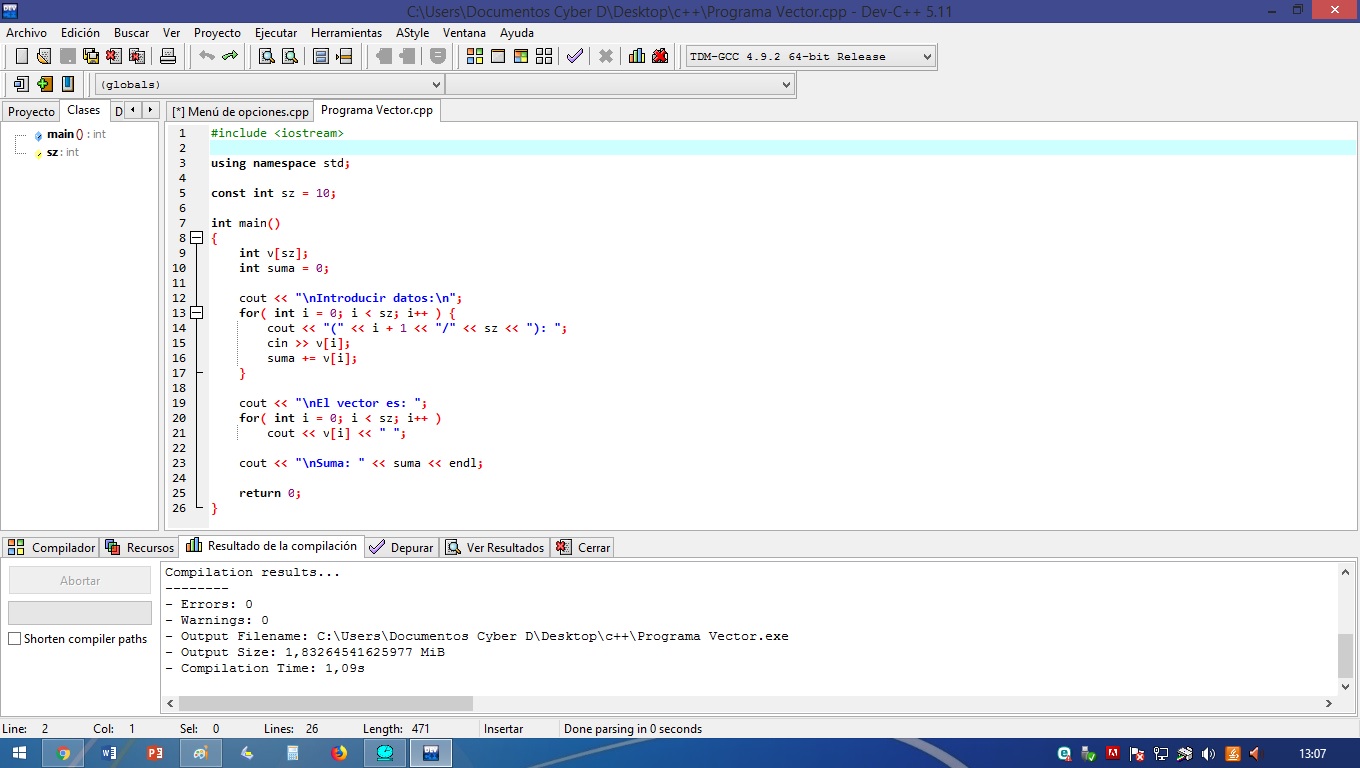The image size is (1360, 768).
Task: Click the code line 'const int sz = 10;'
Action: (273, 193)
